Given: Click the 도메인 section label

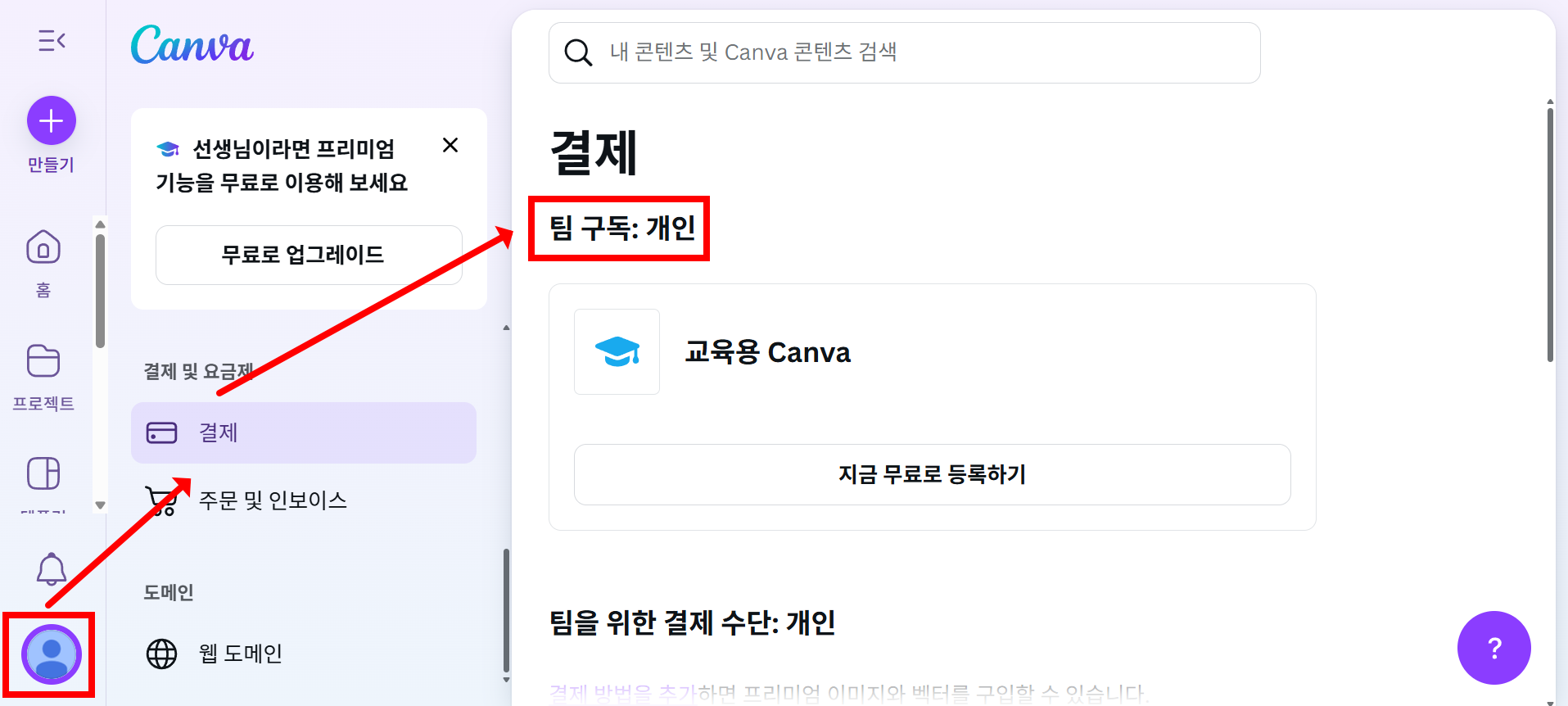Looking at the screenshot, I should pos(169,592).
